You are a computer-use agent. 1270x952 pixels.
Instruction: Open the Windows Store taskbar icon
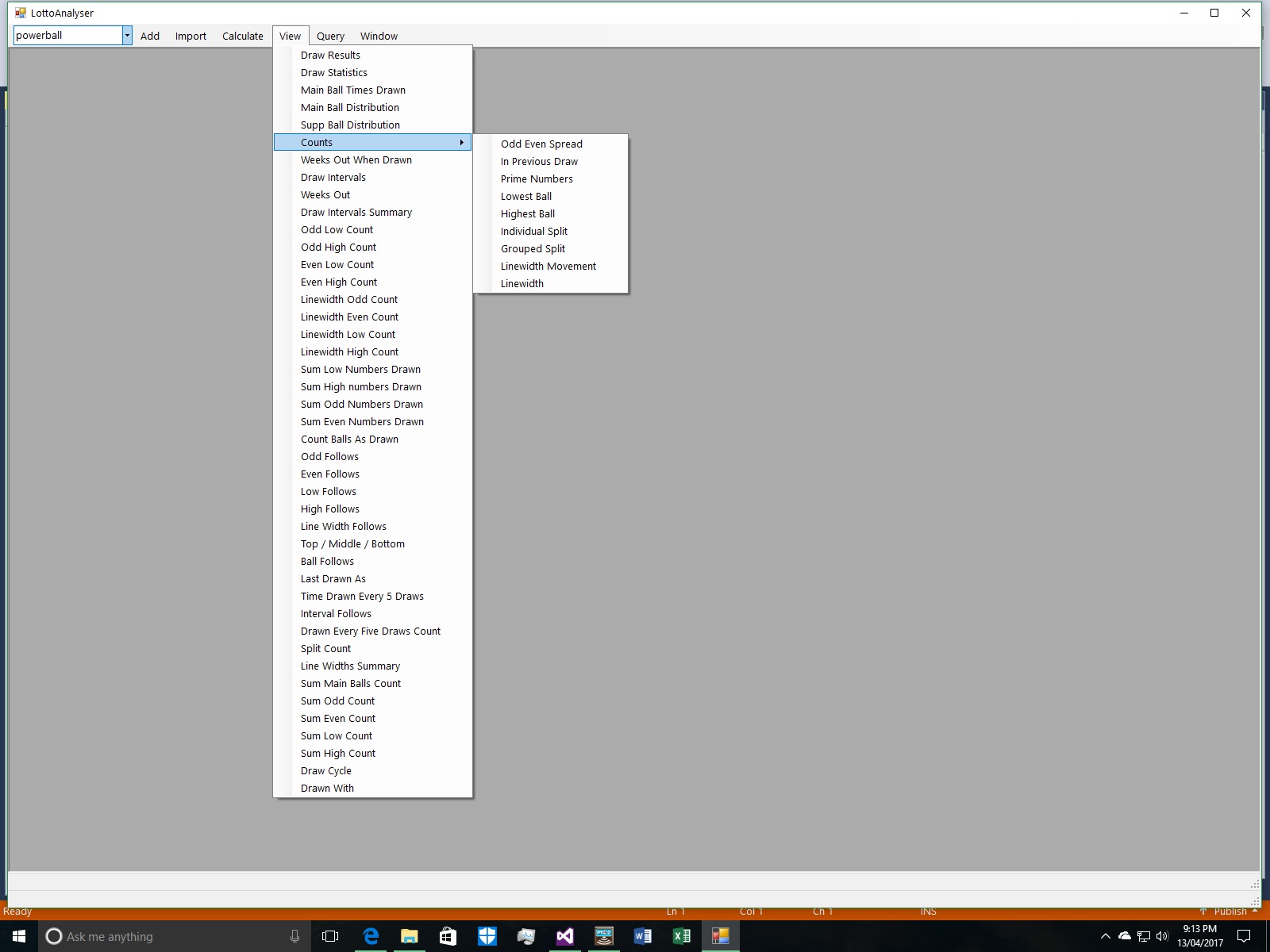click(x=448, y=936)
